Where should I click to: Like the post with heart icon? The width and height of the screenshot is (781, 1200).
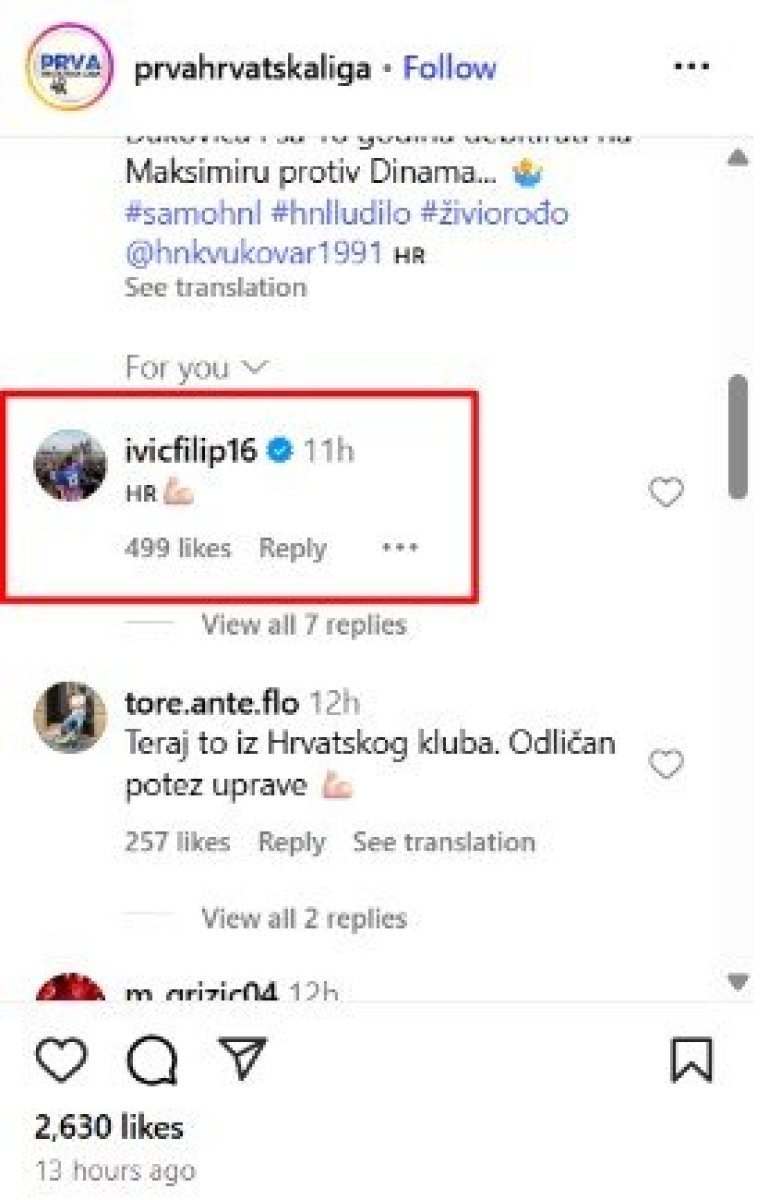tap(62, 1058)
